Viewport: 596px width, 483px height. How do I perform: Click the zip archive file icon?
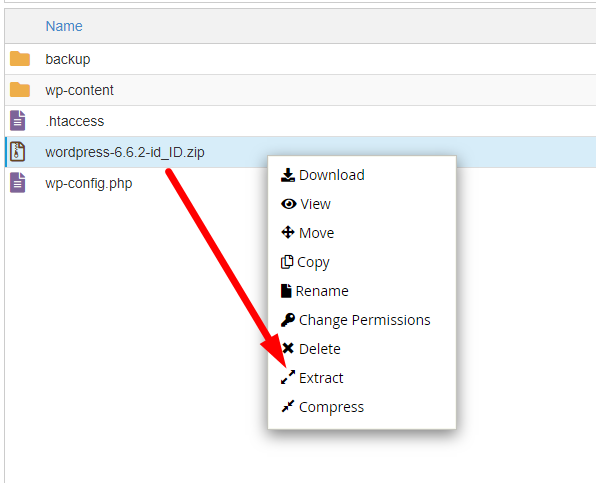tap(17, 152)
